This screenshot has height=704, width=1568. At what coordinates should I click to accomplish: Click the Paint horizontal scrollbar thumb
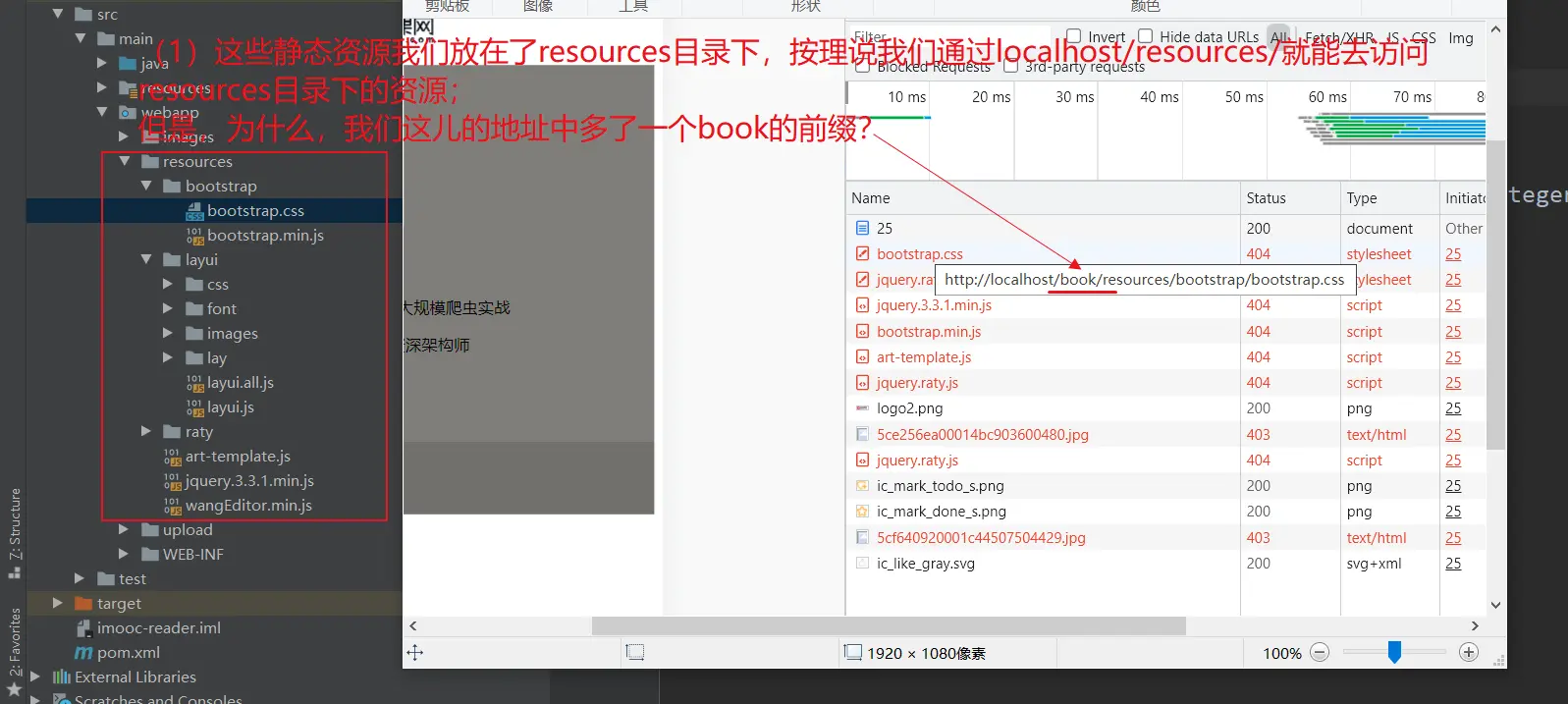889,625
